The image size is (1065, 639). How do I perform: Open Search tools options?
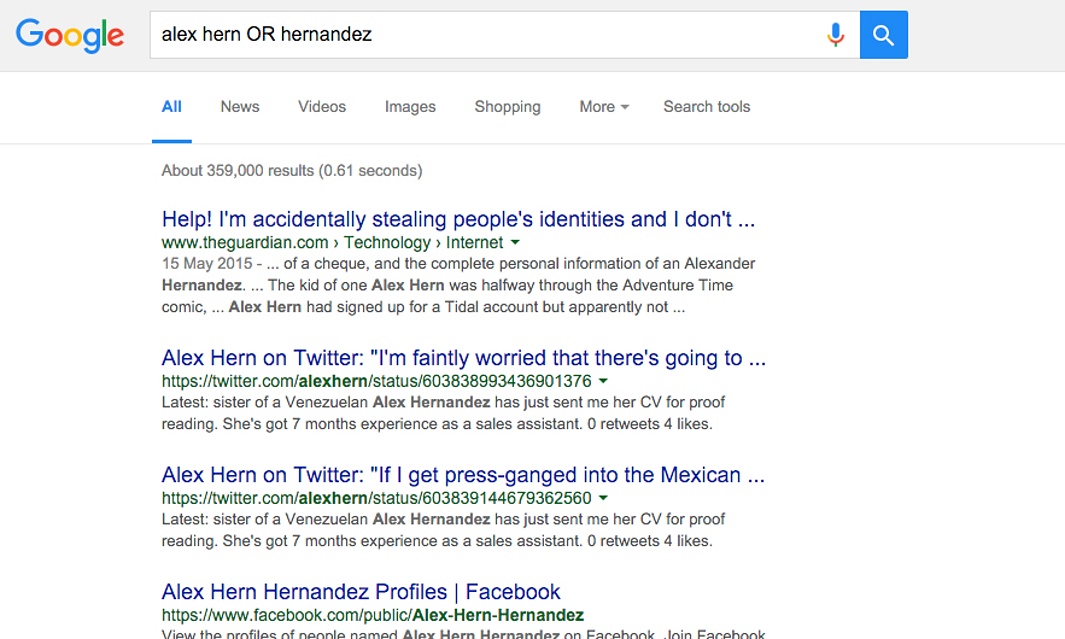[706, 107]
